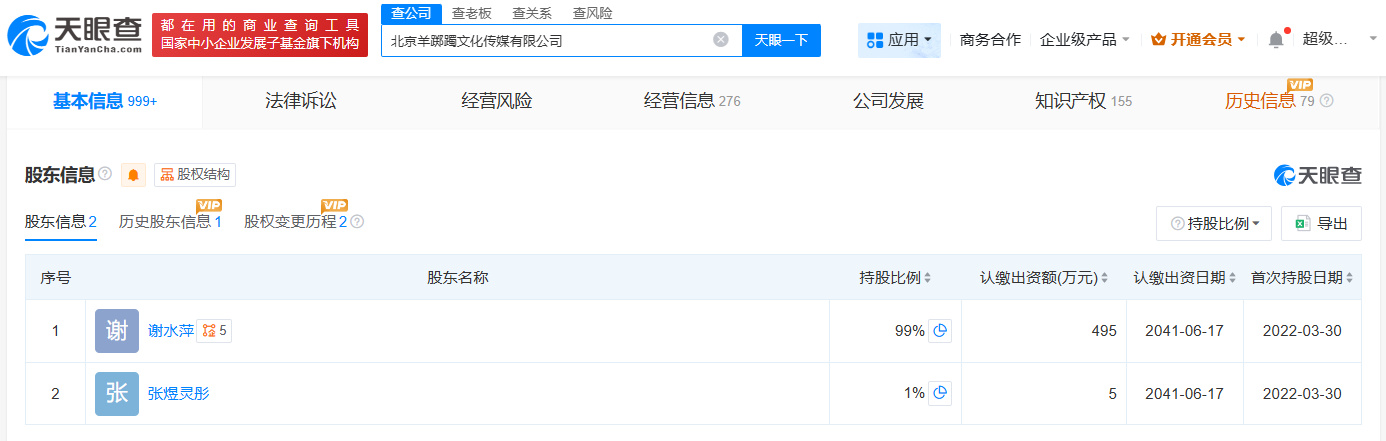The width and height of the screenshot is (1386, 441).
Task: Click the help icon next to 股权变更历程
Action: point(357,222)
